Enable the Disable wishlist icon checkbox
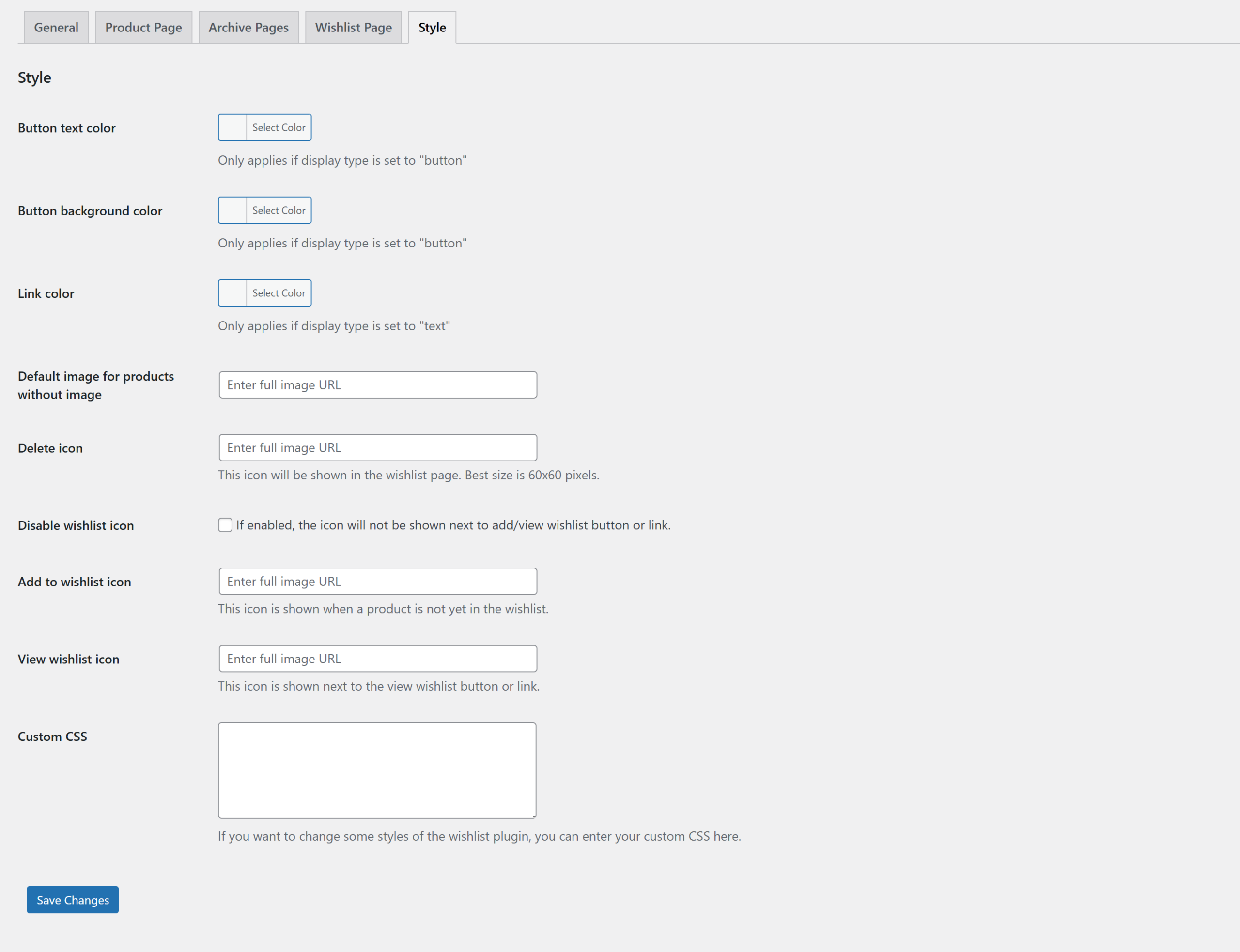This screenshot has height=952, width=1240. coord(225,525)
